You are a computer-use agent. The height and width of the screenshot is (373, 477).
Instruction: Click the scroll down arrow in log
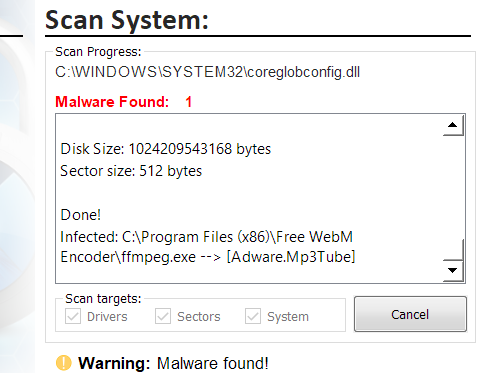pyautogui.click(x=453, y=270)
